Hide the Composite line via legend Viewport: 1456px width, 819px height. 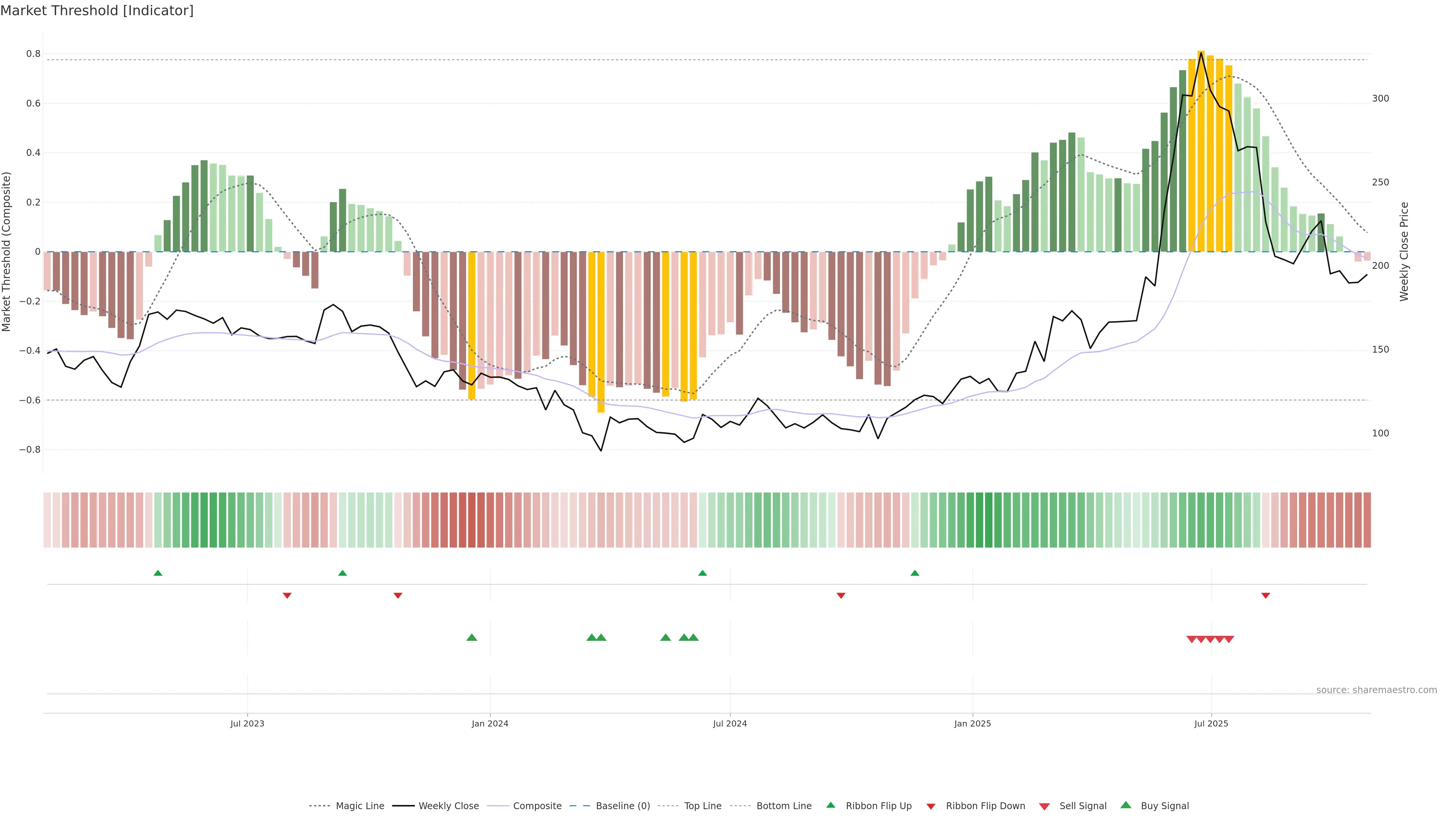click(x=537, y=806)
